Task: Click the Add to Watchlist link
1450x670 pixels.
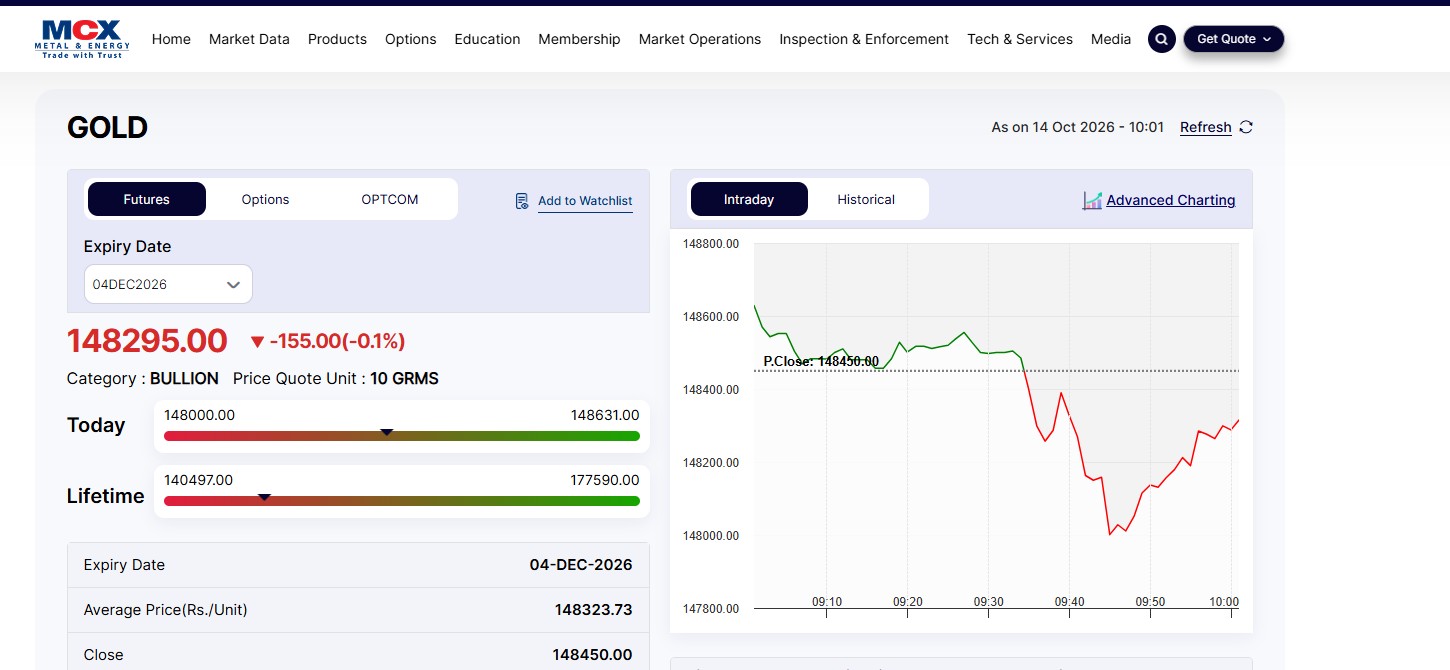Action: tap(585, 201)
